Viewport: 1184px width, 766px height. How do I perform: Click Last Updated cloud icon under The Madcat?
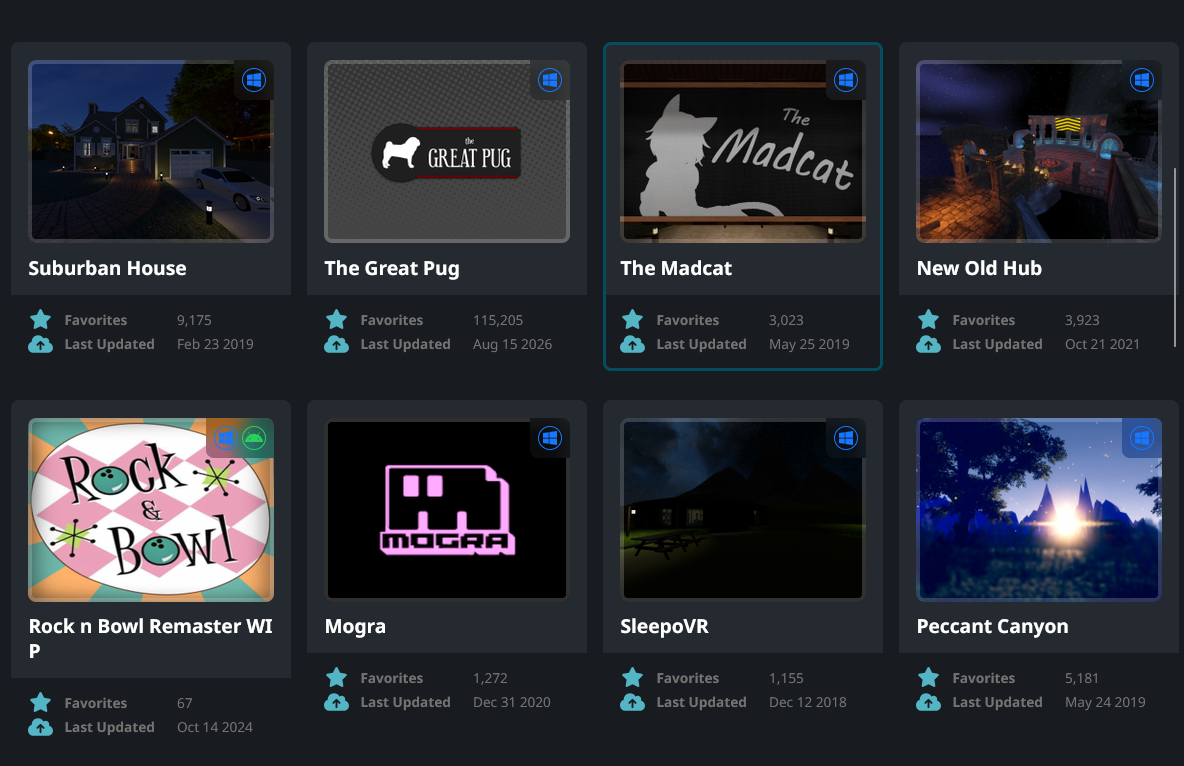633,344
